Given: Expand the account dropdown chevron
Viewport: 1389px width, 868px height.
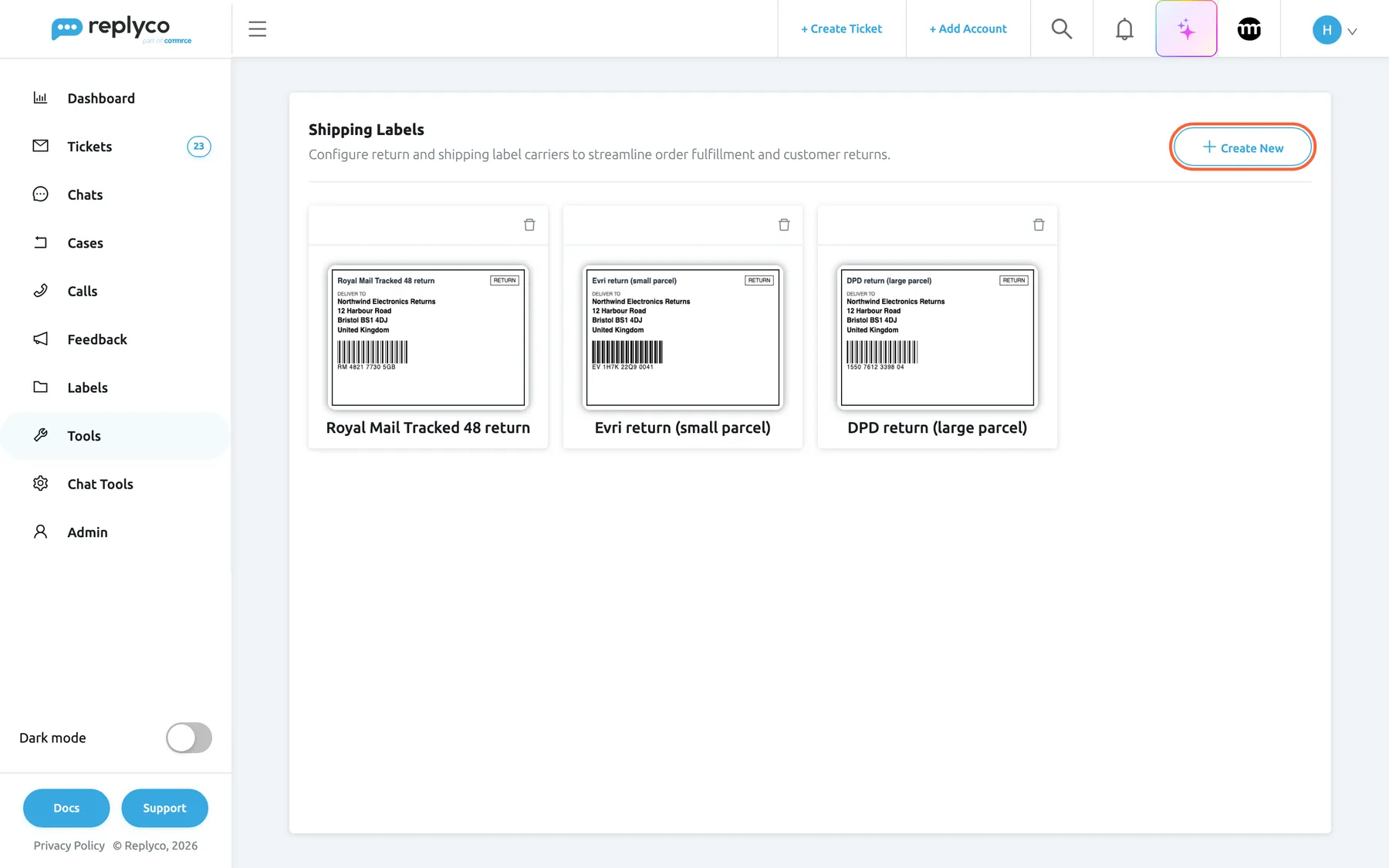Looking at the screenshot, I should (1352, 32).
